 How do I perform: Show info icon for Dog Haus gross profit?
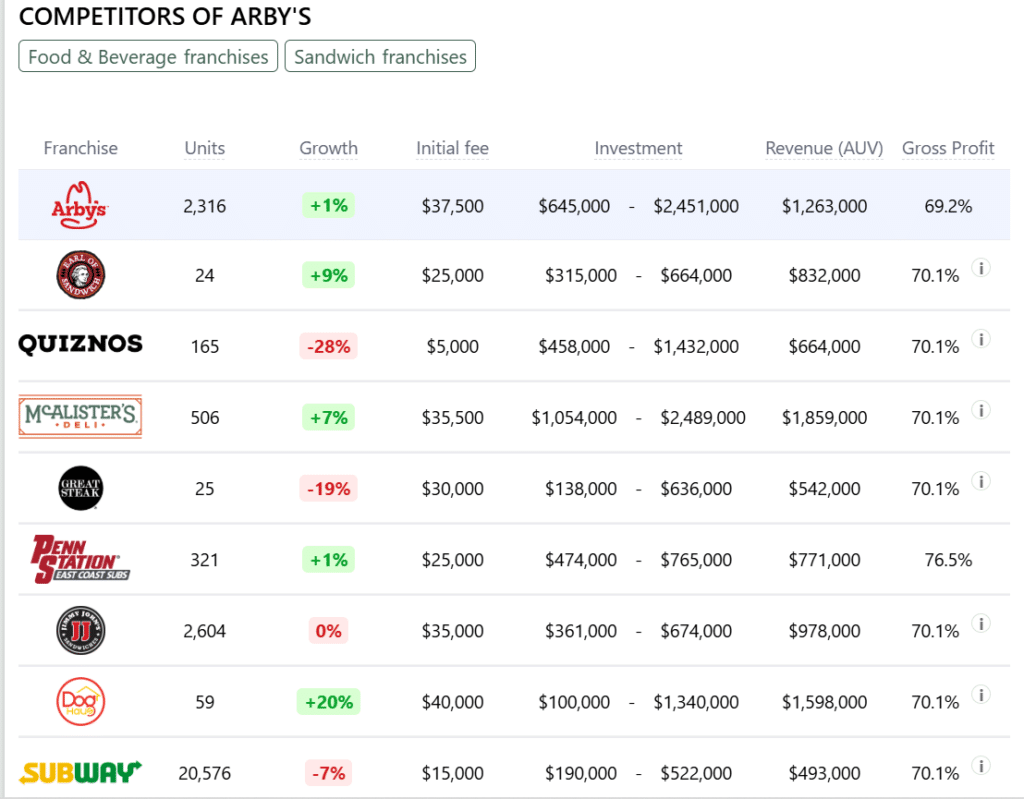[981, 695]
